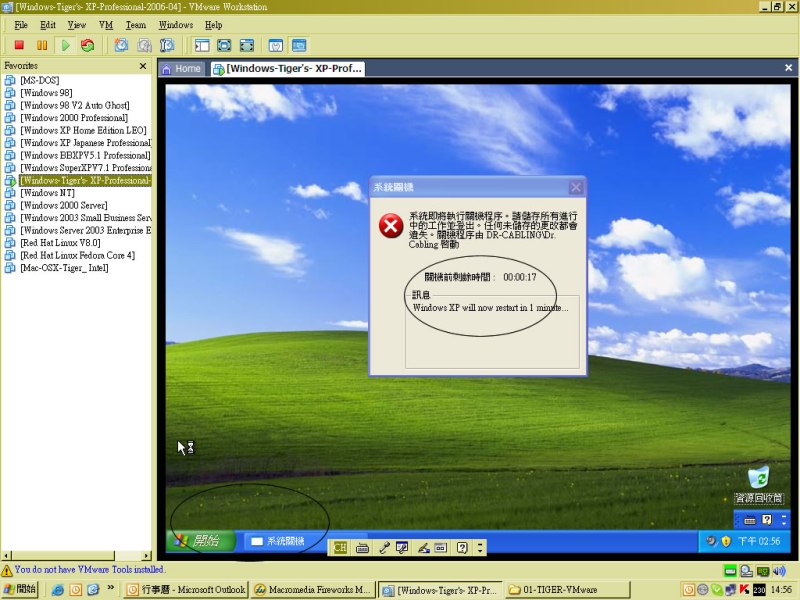Select [Windows SuperXPV7.1 Professional] favorite
This screenshot has width=800, height=600.
click(x=85, y=167)
